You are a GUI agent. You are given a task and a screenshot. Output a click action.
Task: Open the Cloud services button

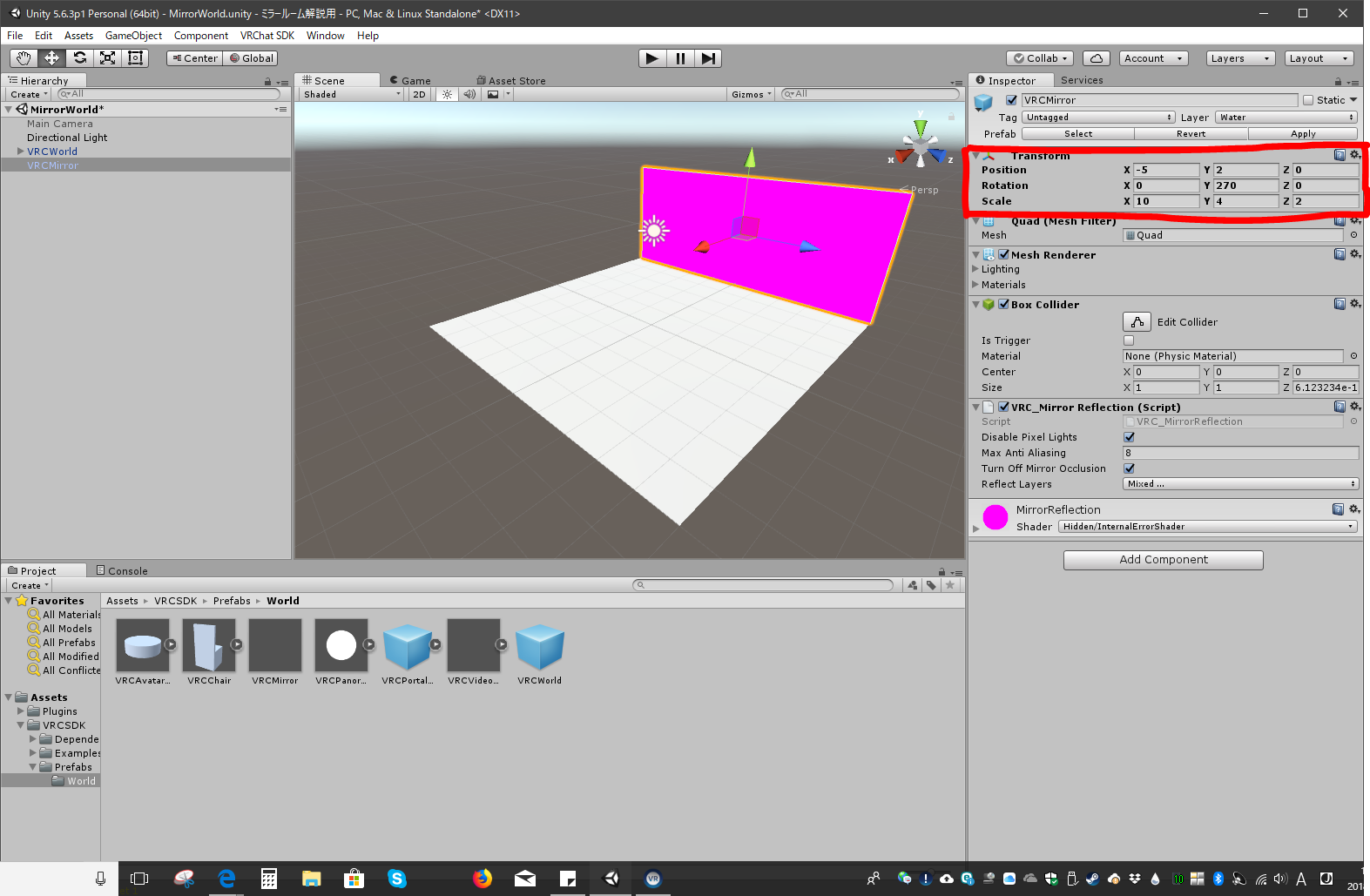(x=1096, y=58)
